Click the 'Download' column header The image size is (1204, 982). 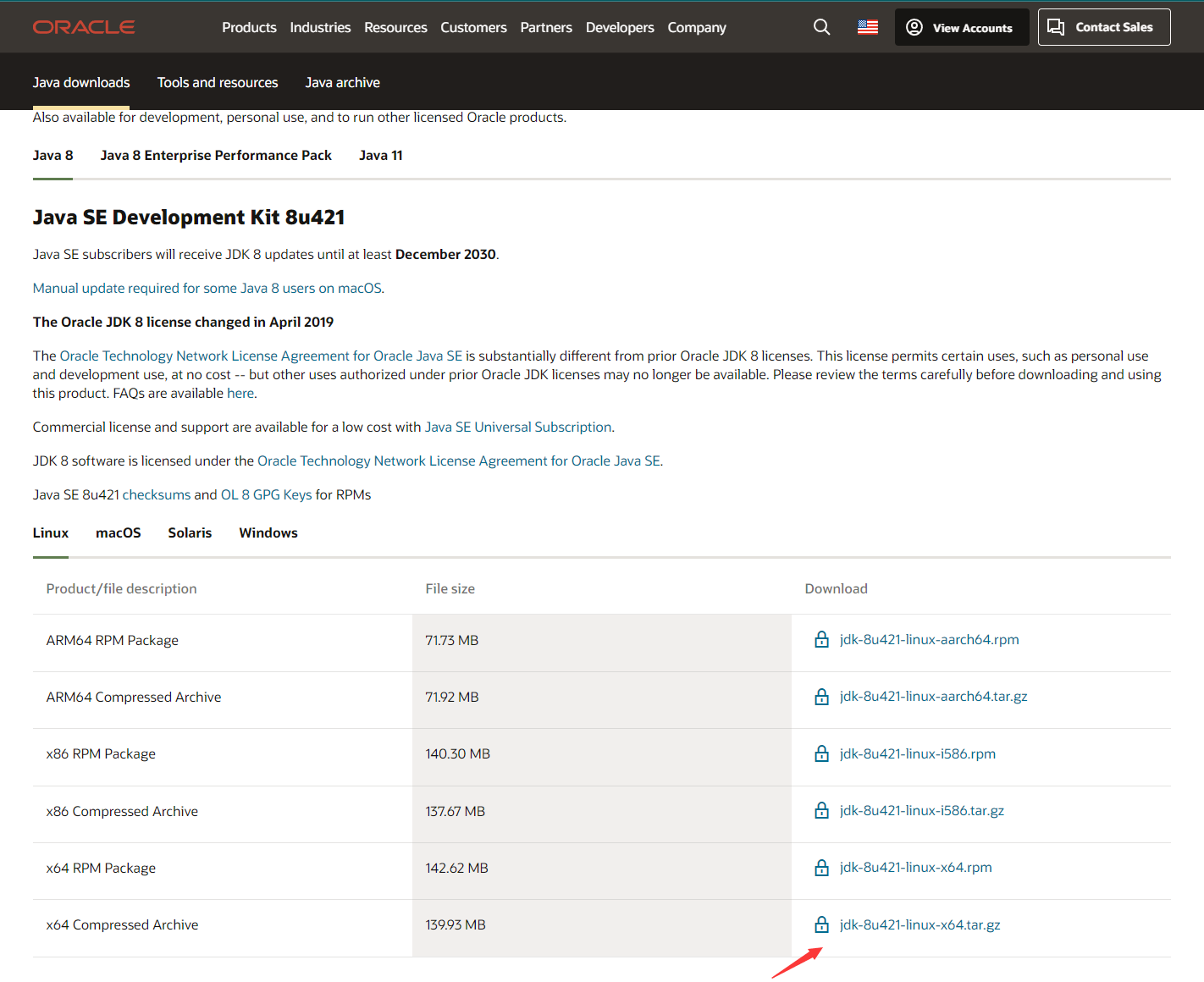(x=836, y=588)
